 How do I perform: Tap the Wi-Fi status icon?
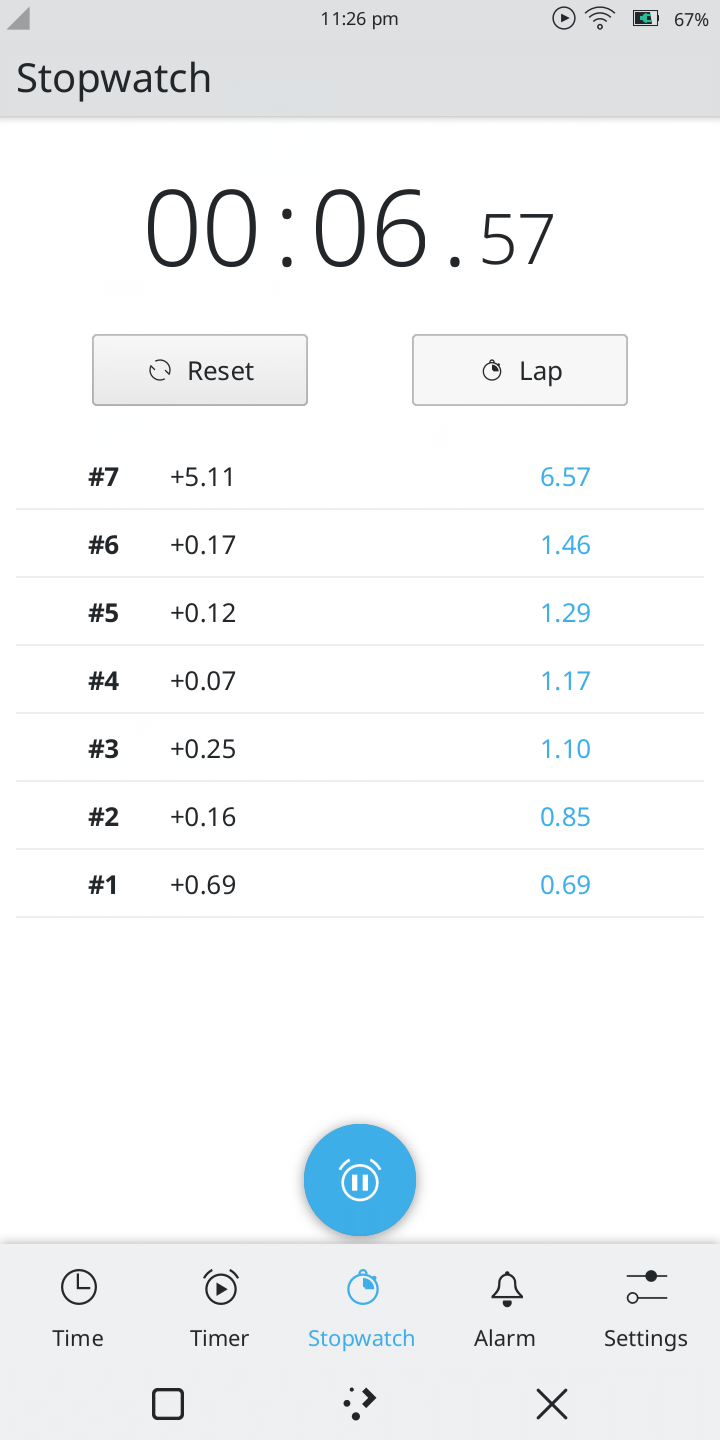click(600, 19)
